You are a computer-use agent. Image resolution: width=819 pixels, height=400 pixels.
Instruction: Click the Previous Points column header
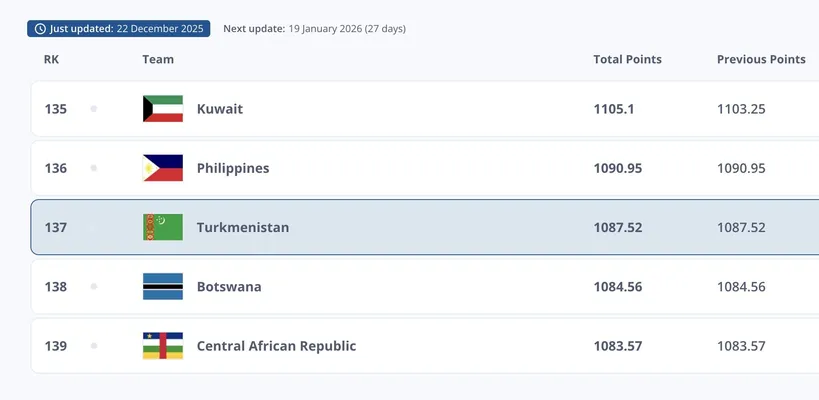click(761, 60)
